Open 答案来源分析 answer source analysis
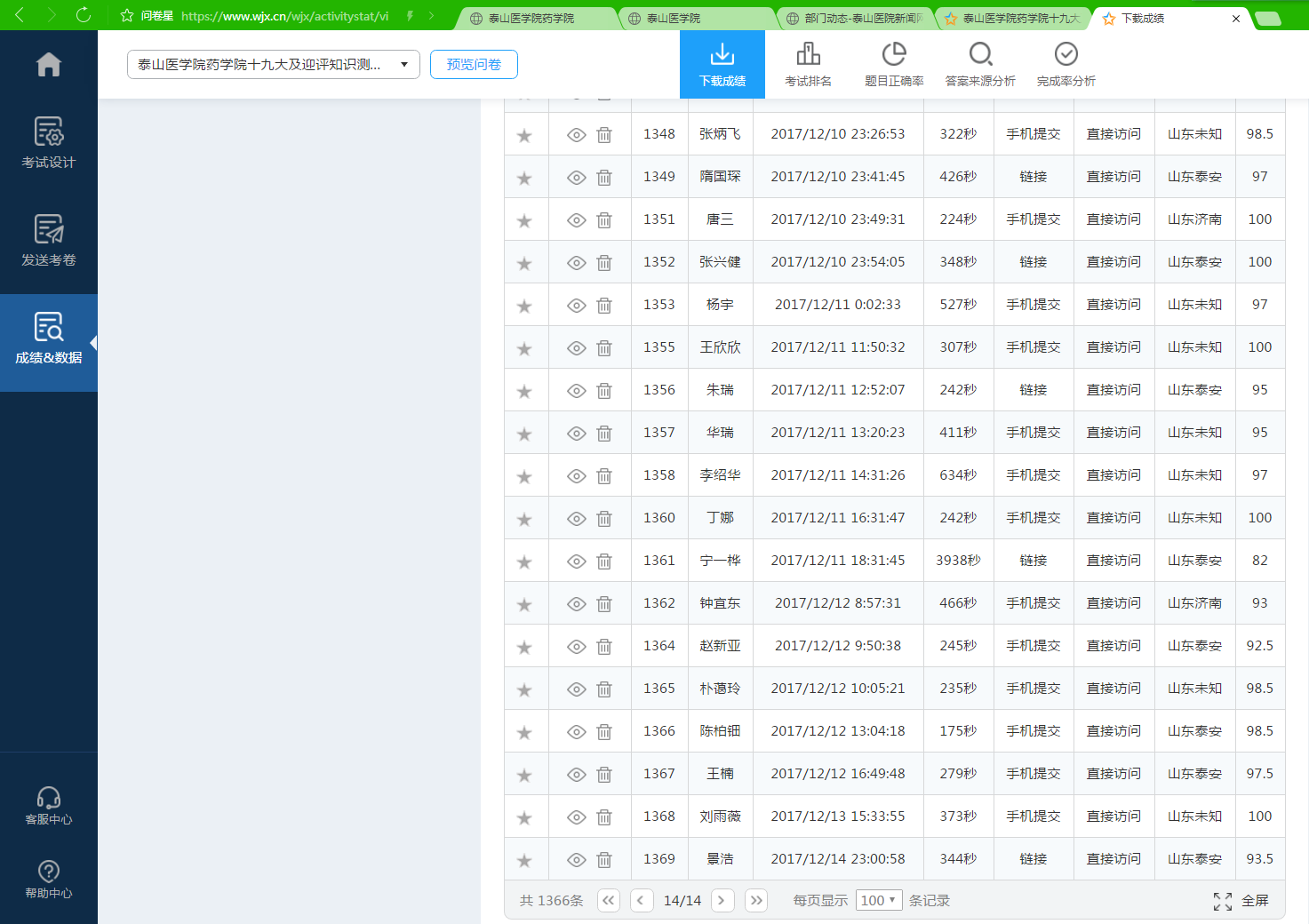1309x924 pixels. [x=979, y=64]
